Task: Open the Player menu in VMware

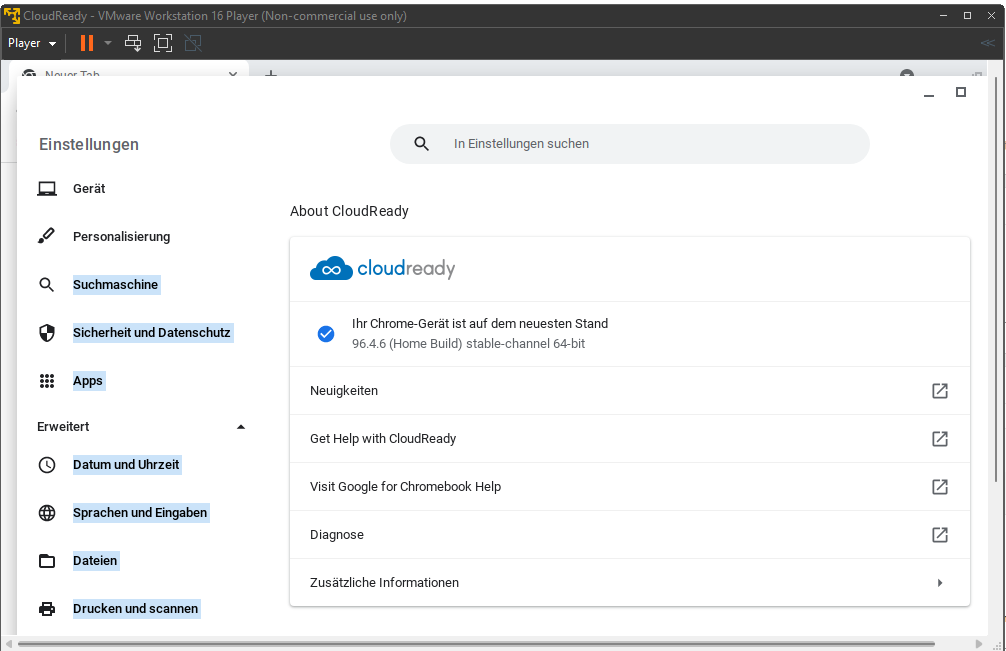Action: pyautogui.click(x=31, y=43)
